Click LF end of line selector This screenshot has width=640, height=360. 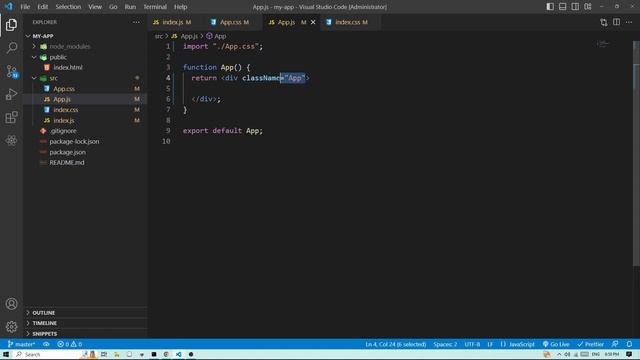tap(490, 344)
